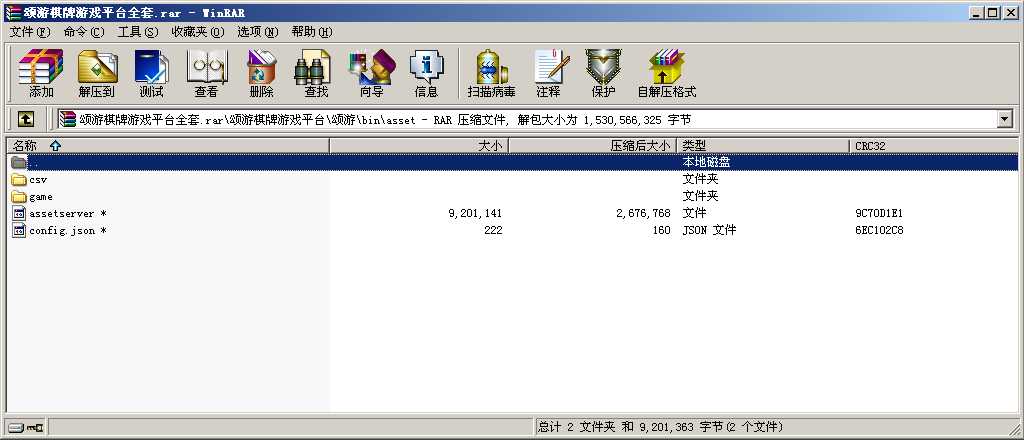Click the Scan Virus (扫描病毒) icon

pyautogui.click(x=491, y=73)
